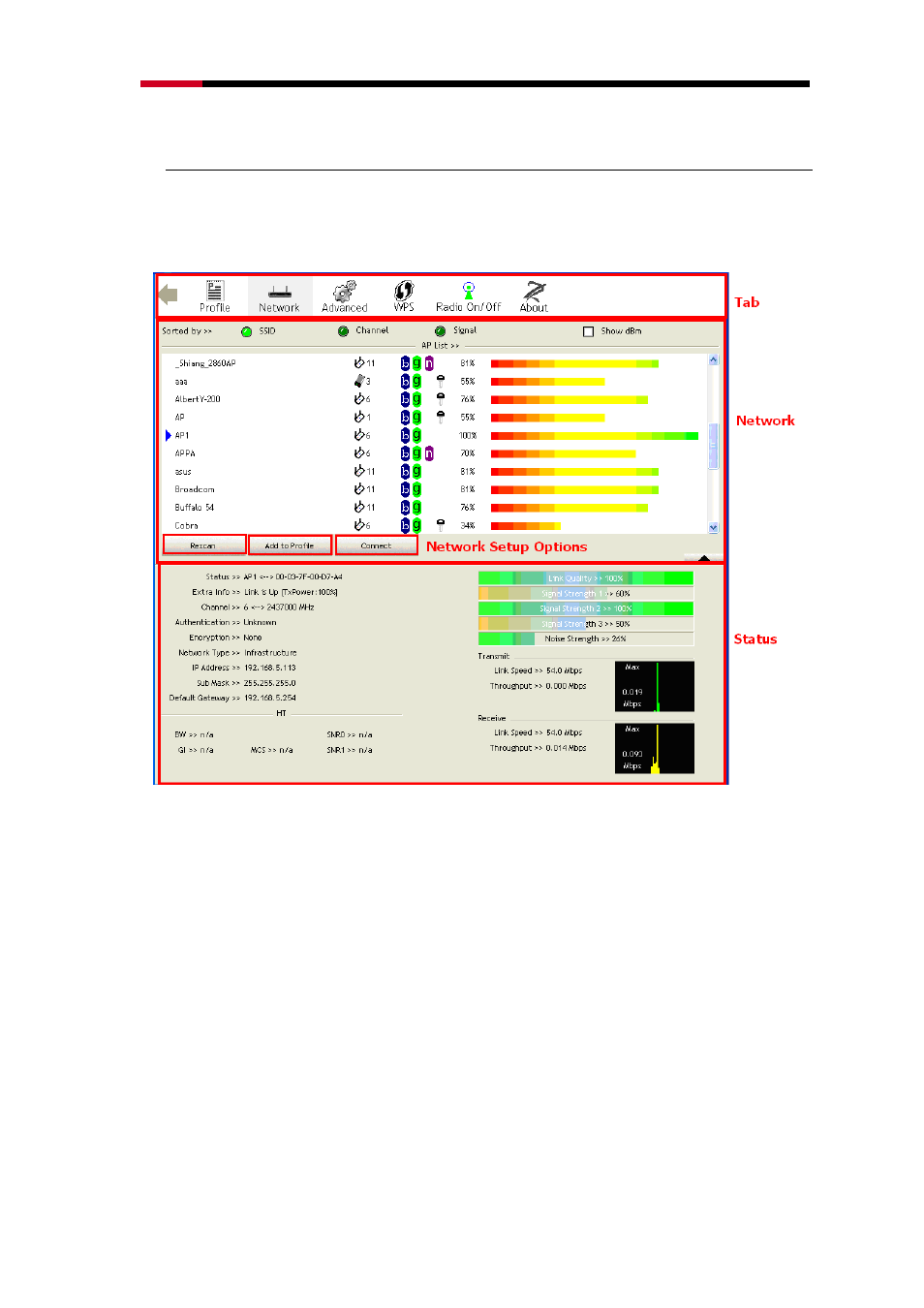This screenshot has width=924, height=1308.
Task: Open the About tab
Action: click(534, 296)
